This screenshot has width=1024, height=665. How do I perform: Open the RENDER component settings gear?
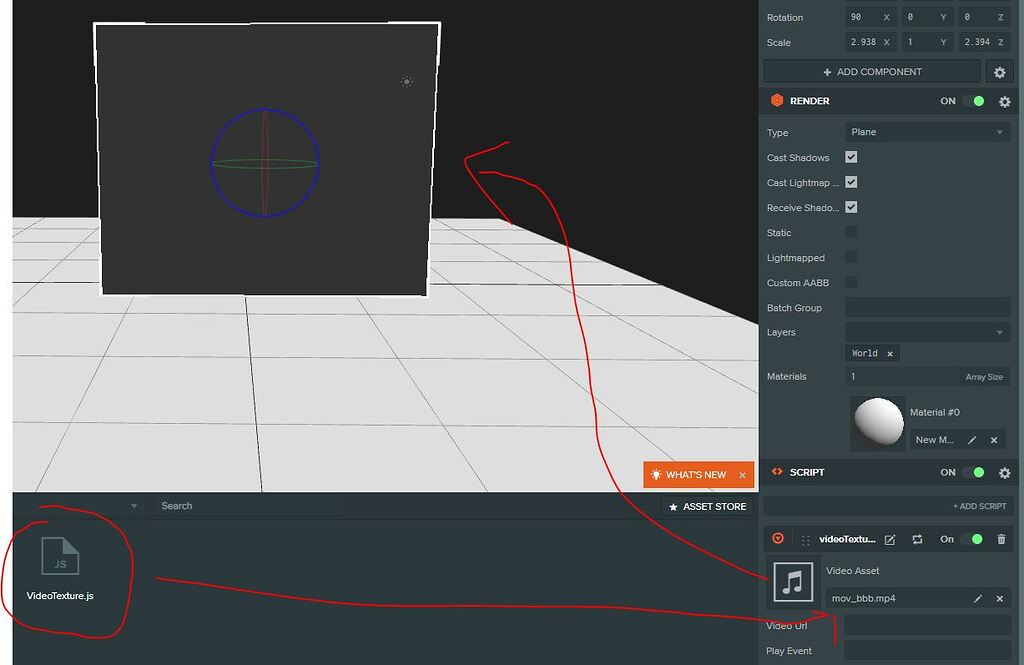point(1004,101)
